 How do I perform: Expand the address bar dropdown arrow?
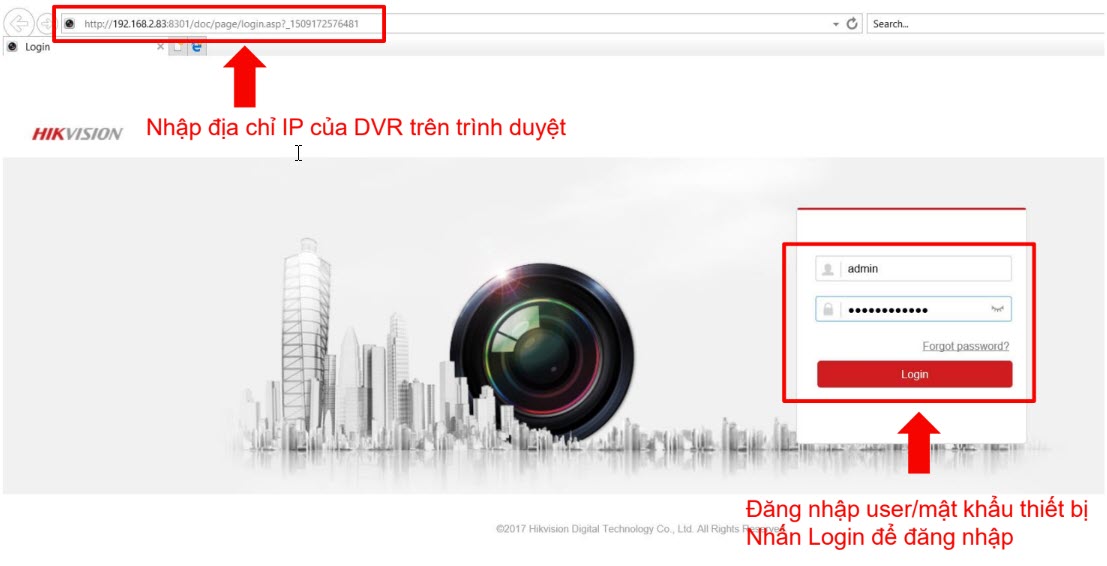835,24
